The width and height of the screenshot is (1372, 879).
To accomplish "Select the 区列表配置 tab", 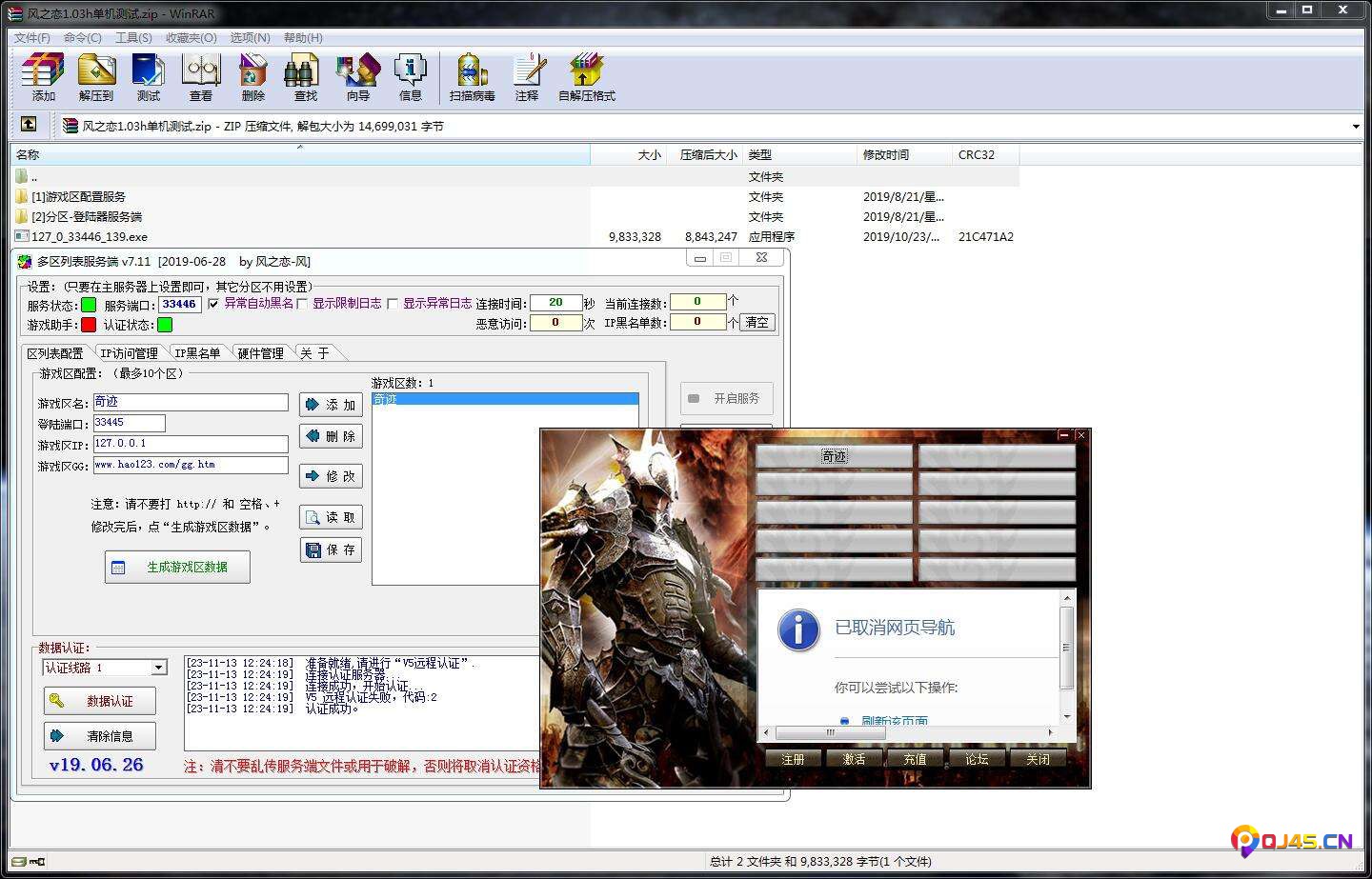I will [x=55, y=353].
